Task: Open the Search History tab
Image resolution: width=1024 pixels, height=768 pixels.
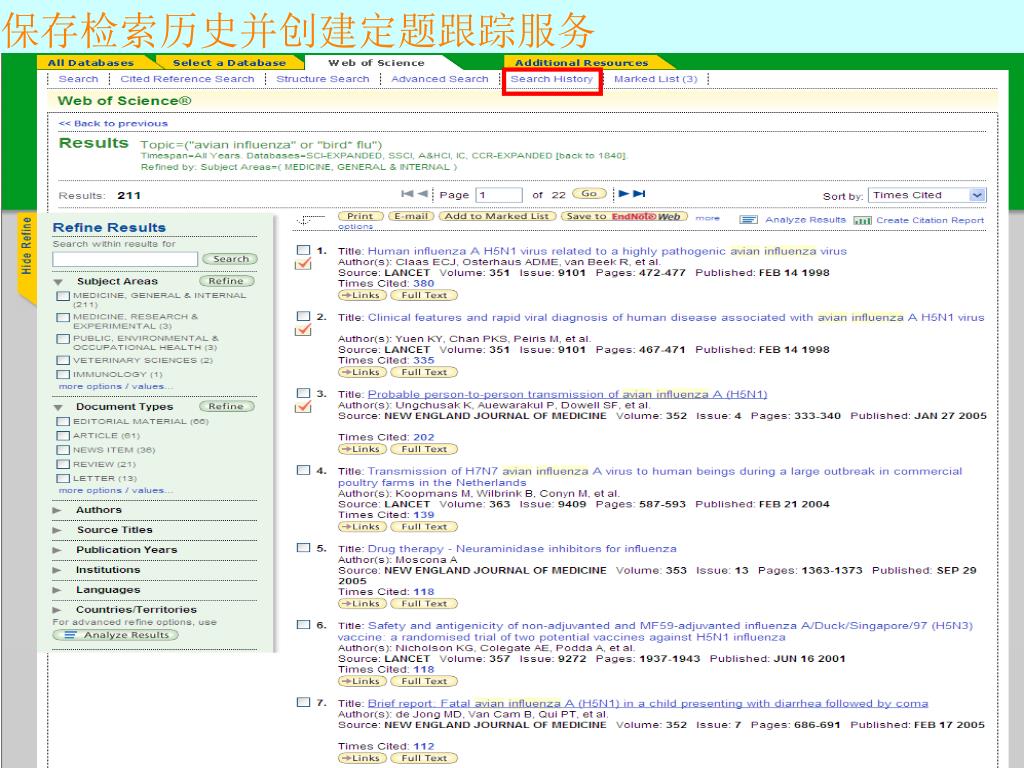Action: 551,79
